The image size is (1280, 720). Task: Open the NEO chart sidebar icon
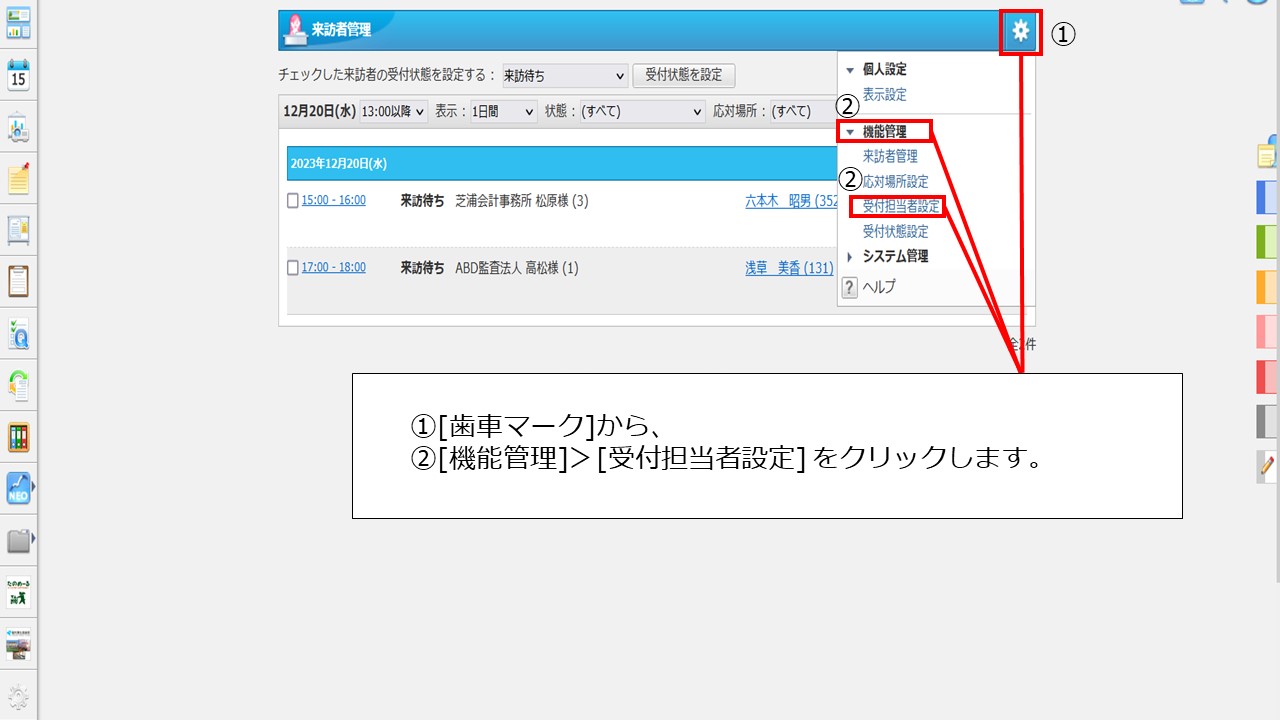pos(18,489)
